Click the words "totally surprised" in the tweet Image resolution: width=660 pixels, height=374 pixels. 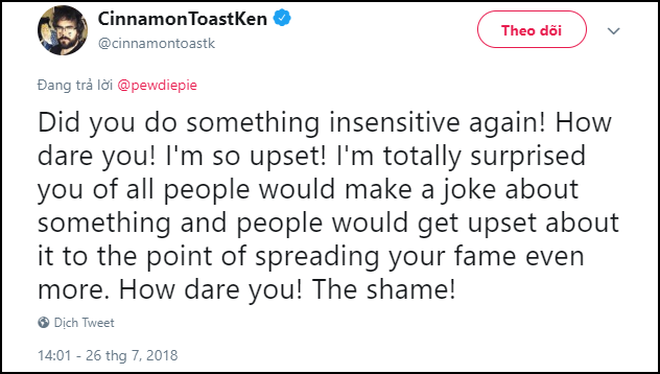pos(484,156)
